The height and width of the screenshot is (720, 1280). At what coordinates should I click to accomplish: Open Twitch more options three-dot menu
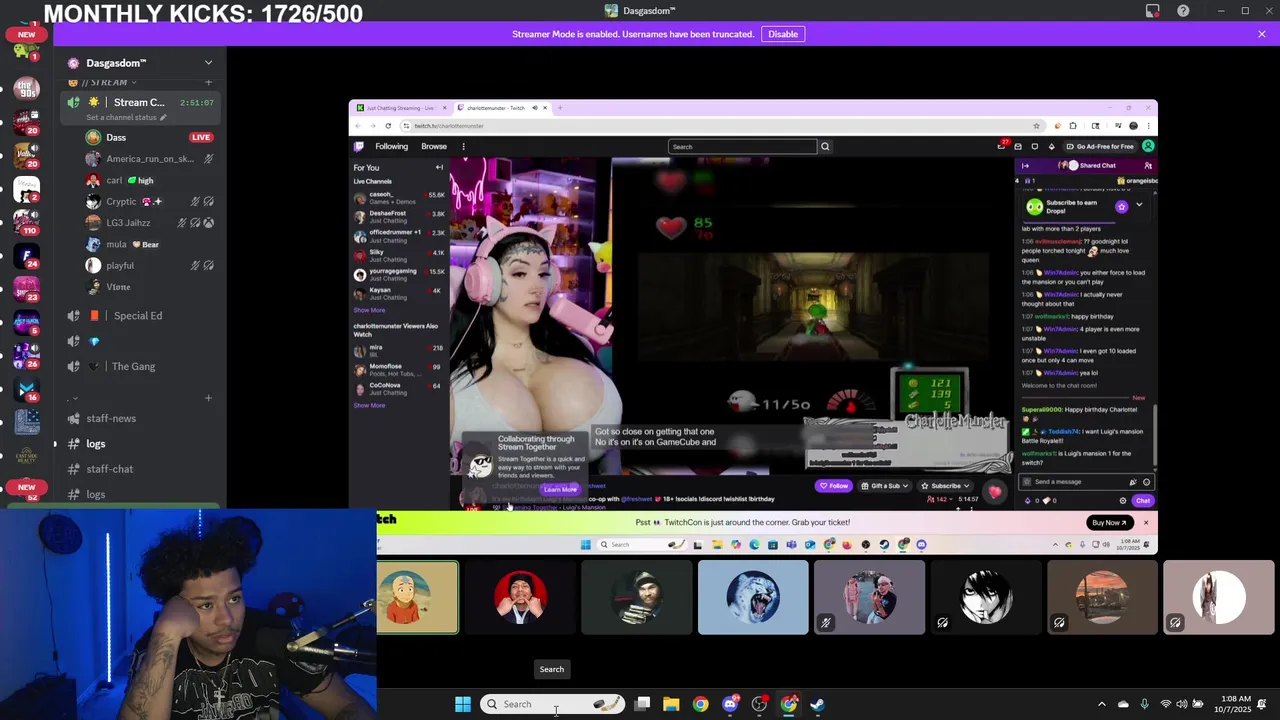click(463, 147)
